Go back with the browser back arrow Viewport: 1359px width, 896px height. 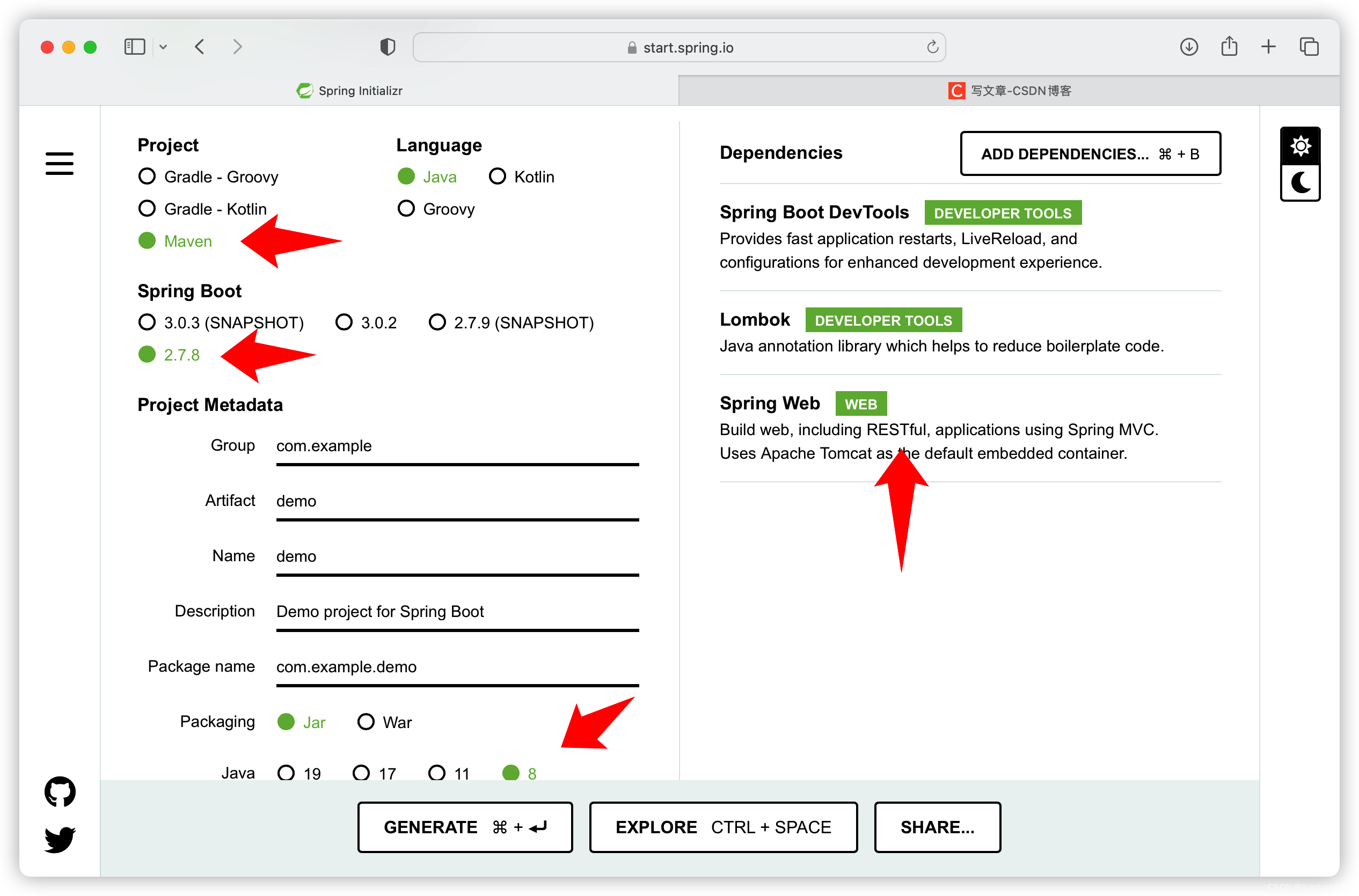click(200, 47)
